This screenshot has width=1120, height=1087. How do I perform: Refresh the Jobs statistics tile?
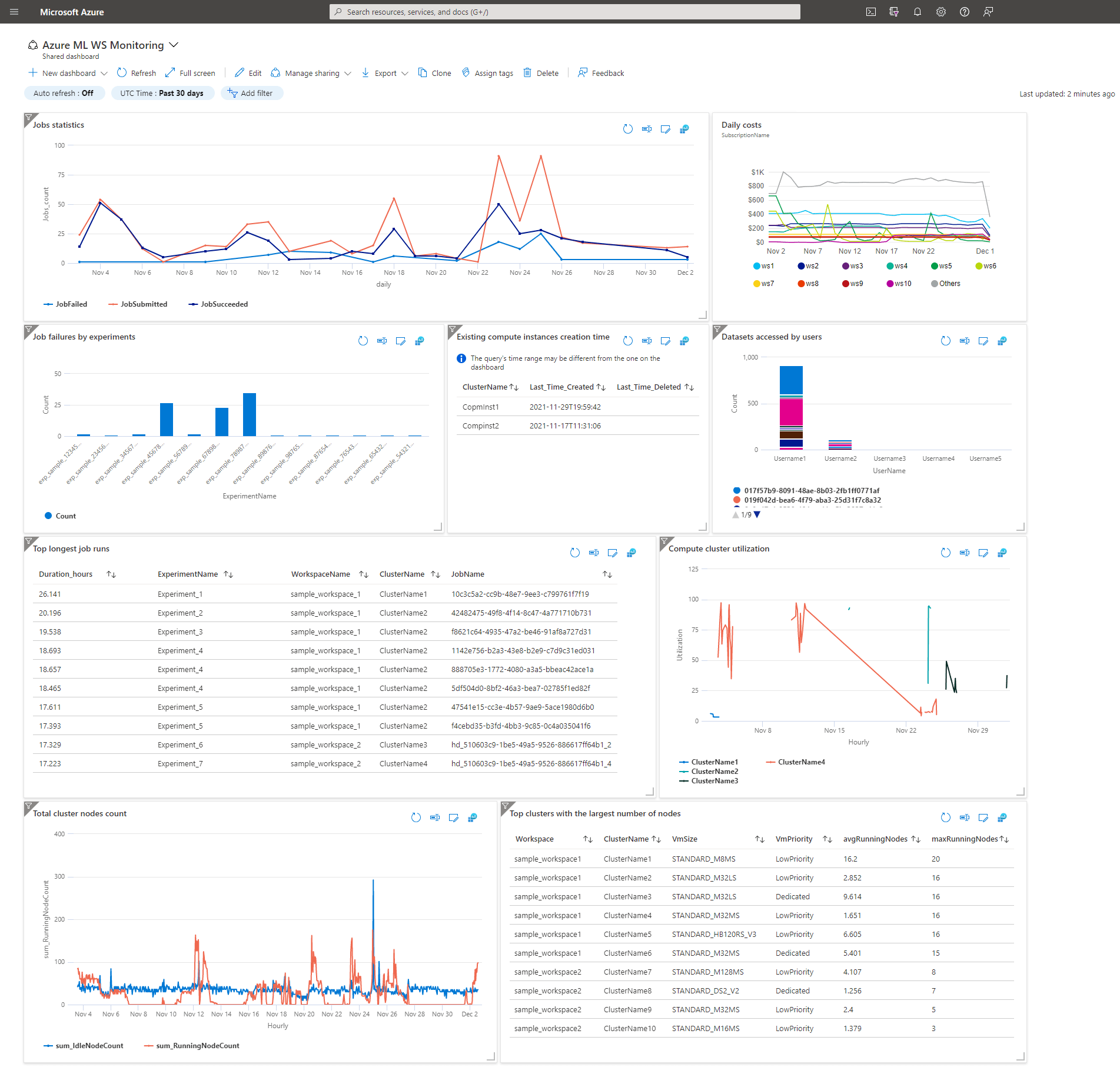[627, 129]
